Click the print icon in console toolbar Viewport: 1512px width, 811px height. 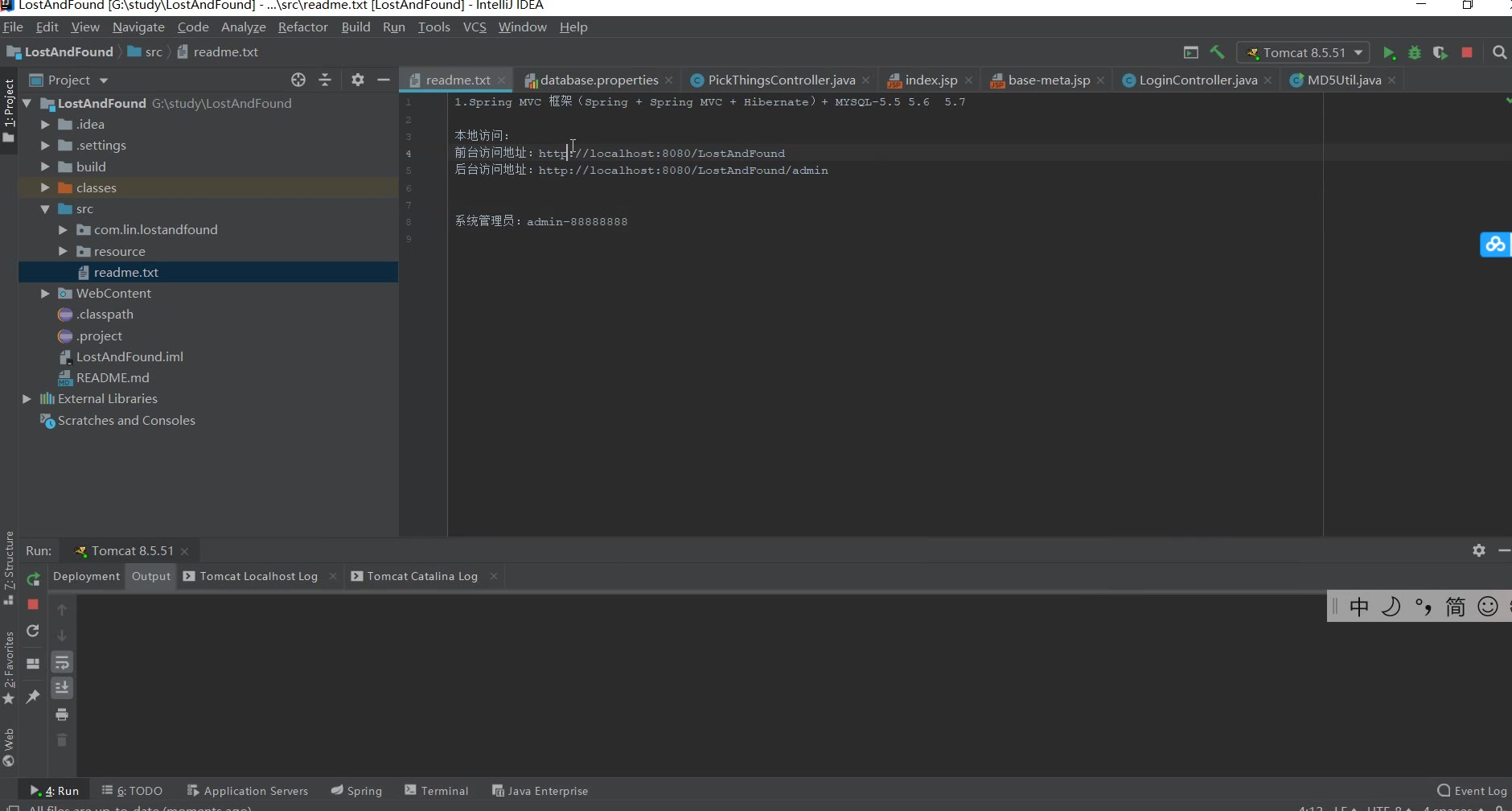62,714
